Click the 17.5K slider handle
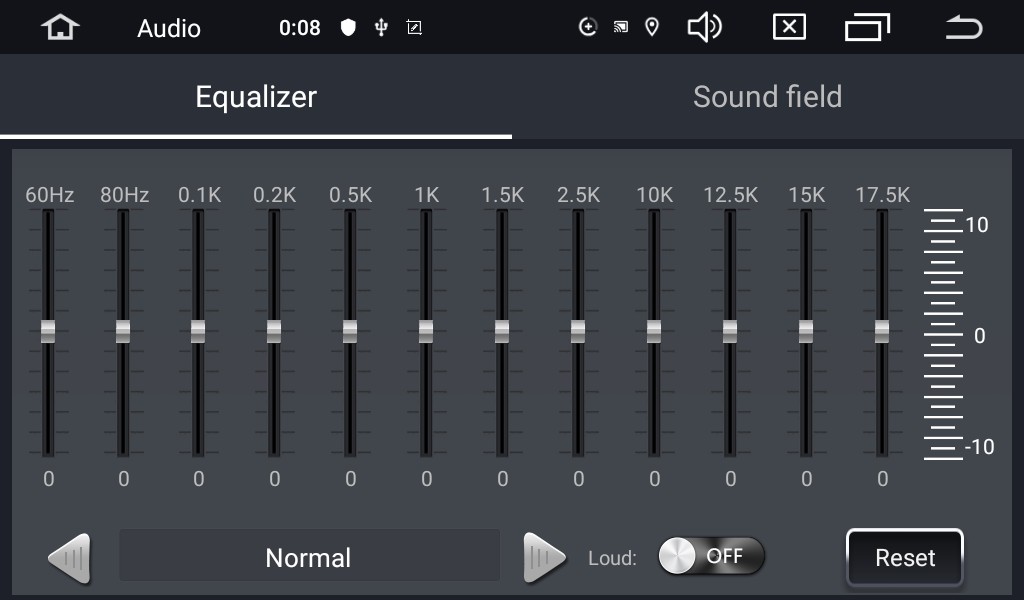Screen dimensions: 1024x600 882,331
